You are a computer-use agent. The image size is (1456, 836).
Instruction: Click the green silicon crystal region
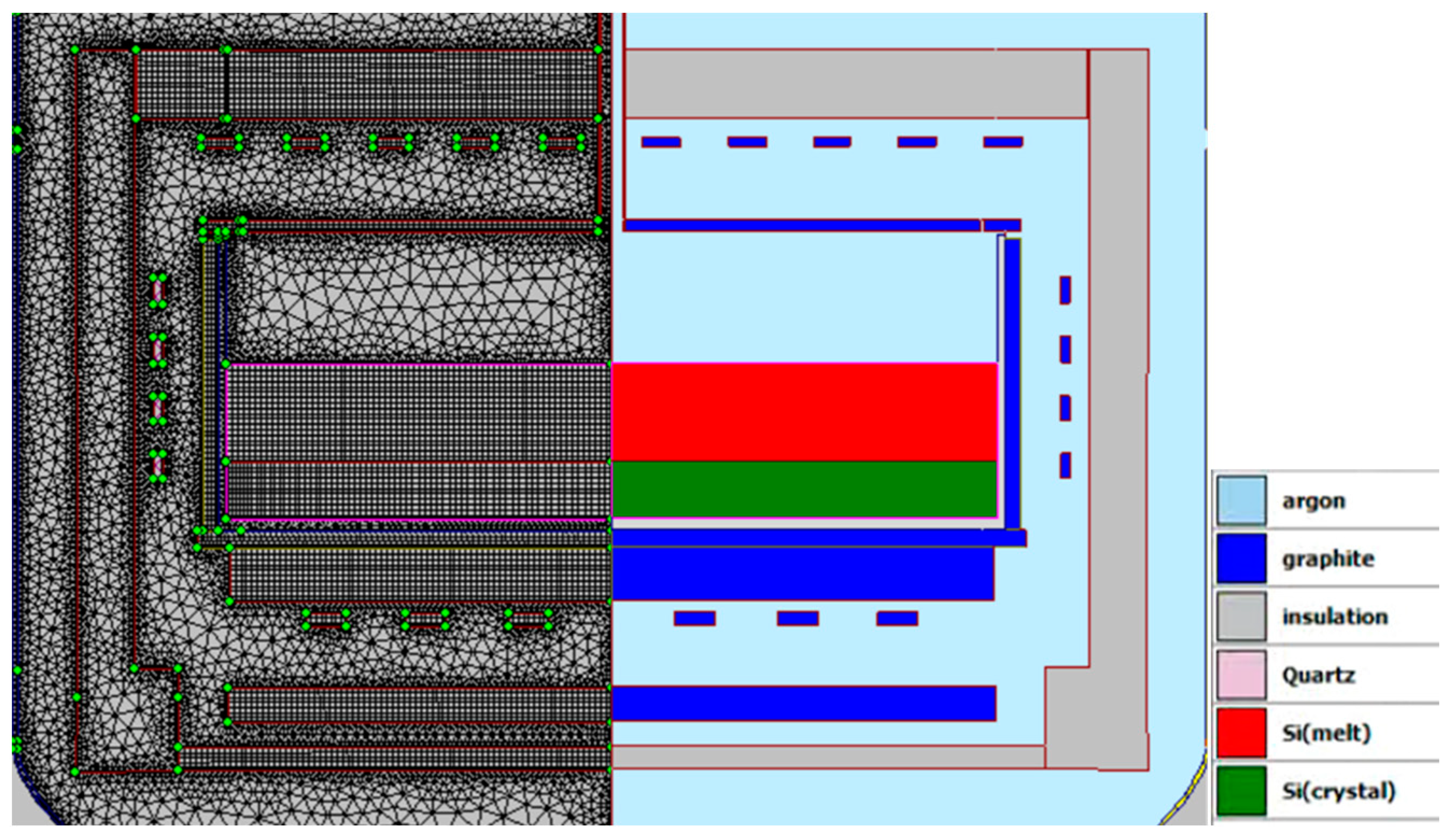click(x=804, y=488)
